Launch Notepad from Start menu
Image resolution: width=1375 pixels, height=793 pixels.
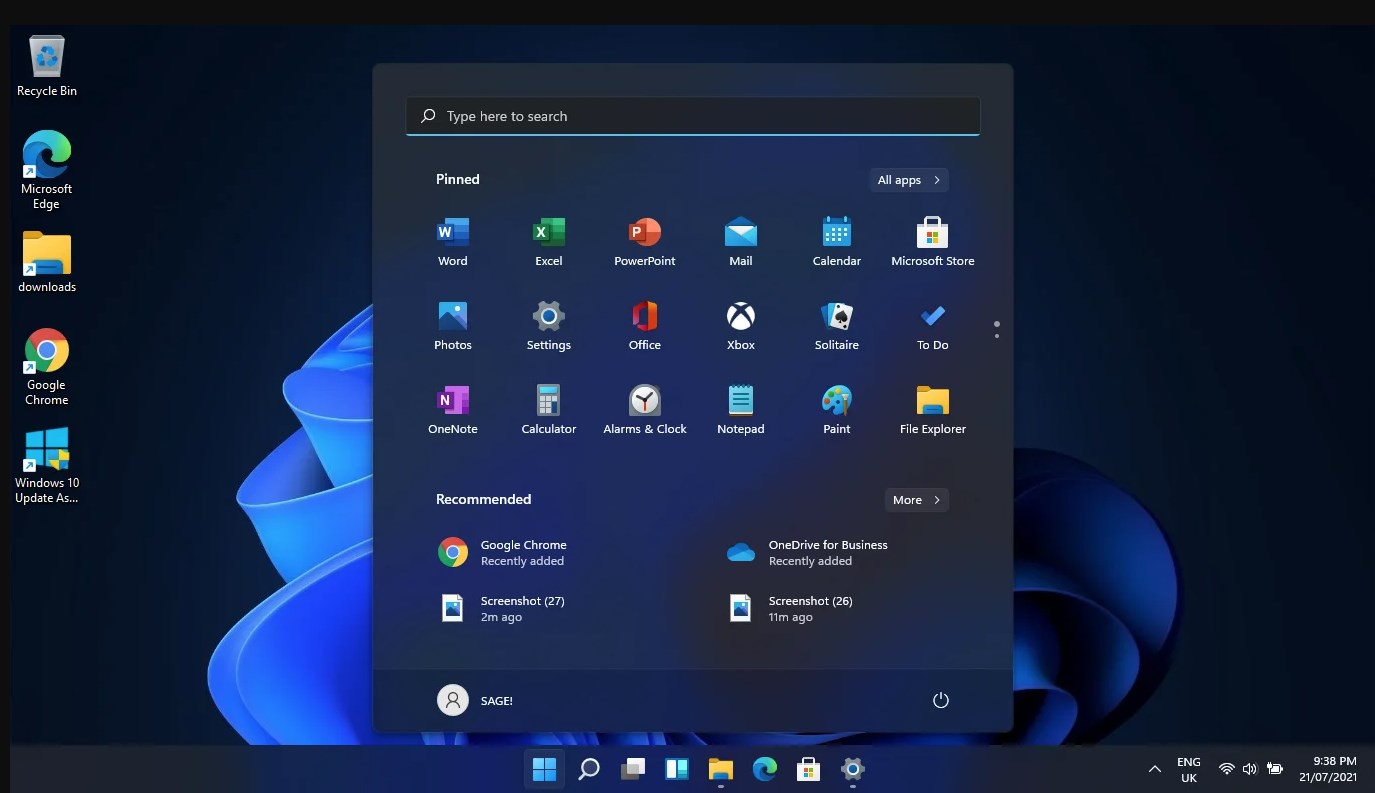[x=741, y=409]
